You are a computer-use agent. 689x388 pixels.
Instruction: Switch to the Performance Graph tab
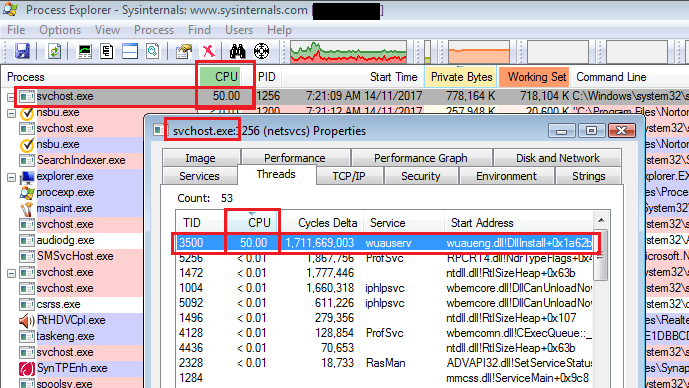[421, 158]
